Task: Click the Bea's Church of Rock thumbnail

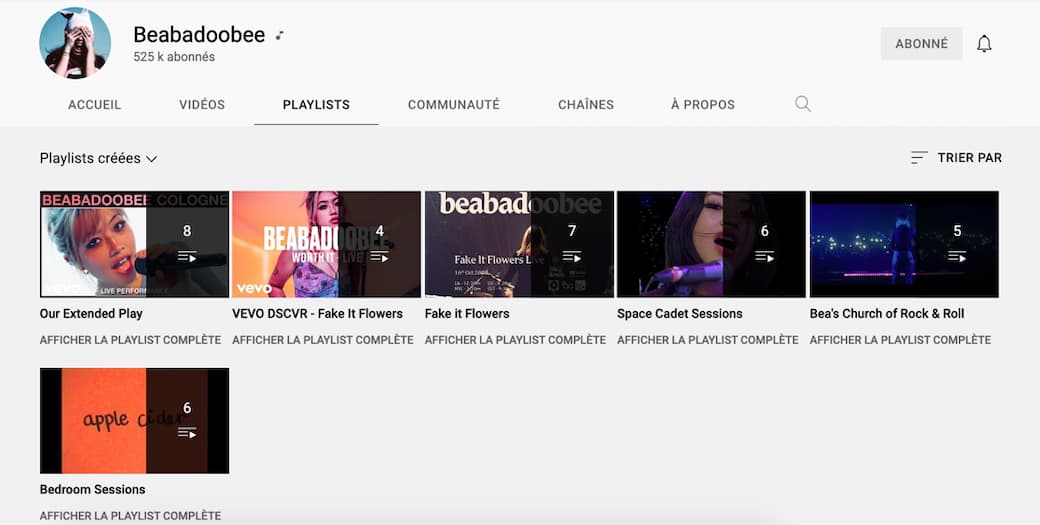Action: (904, 244)
